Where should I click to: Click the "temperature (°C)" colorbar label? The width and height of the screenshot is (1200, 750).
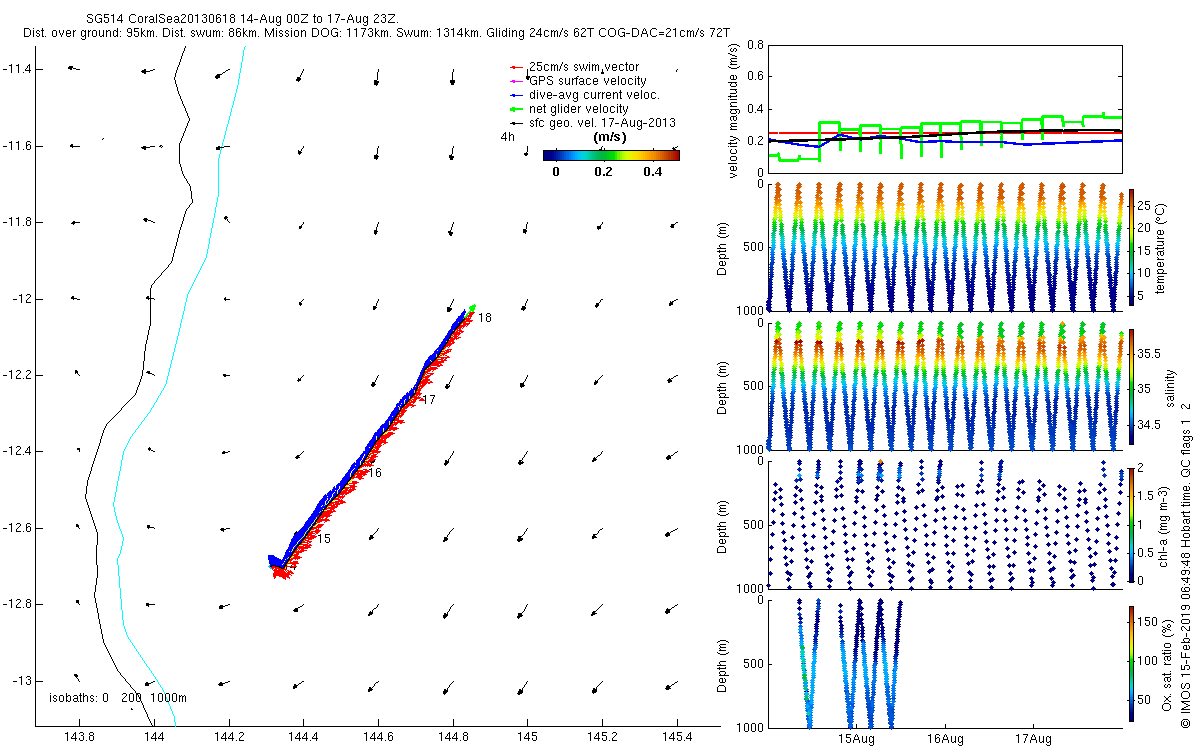[1163, 246]
